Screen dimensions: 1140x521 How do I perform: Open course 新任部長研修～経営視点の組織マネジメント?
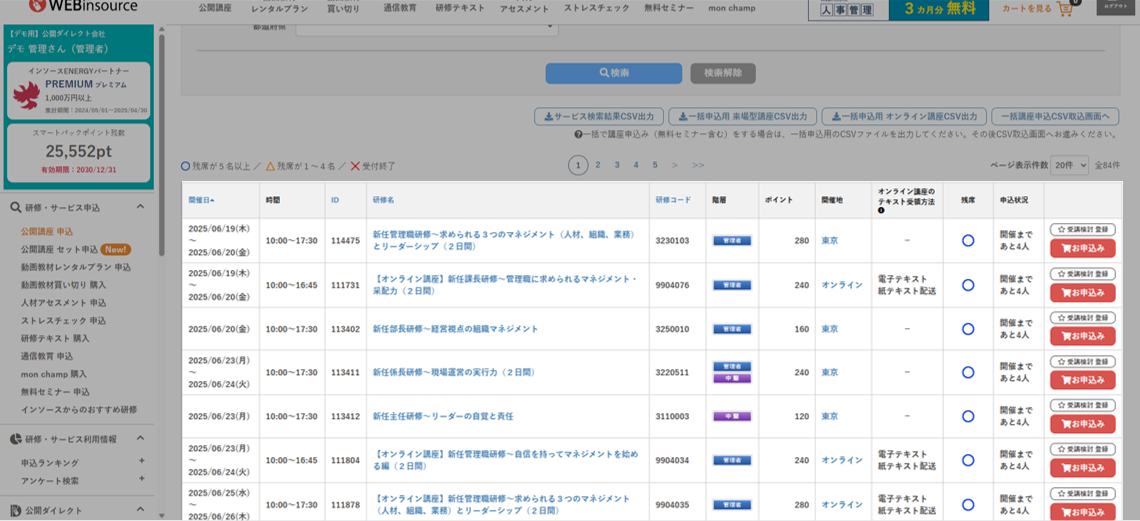tap(455, 328)
